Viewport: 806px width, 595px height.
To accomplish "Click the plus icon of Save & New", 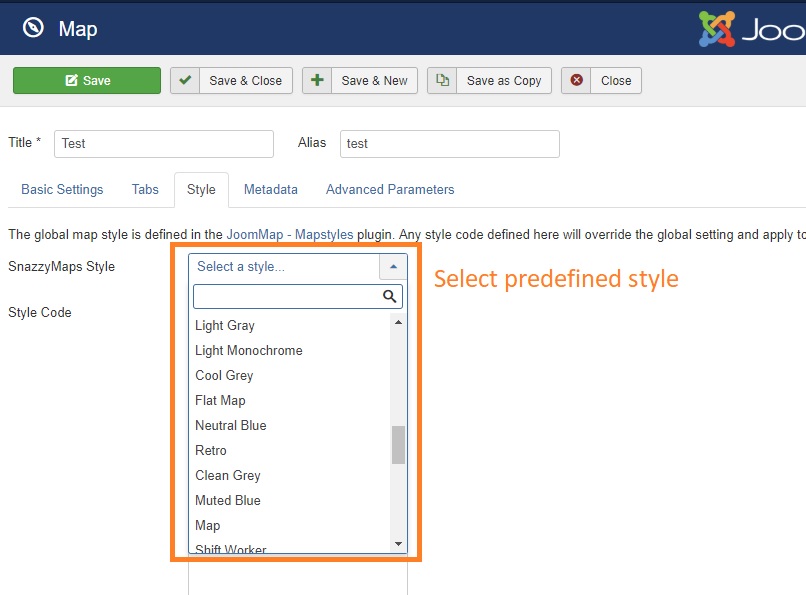I will [317, 80].
